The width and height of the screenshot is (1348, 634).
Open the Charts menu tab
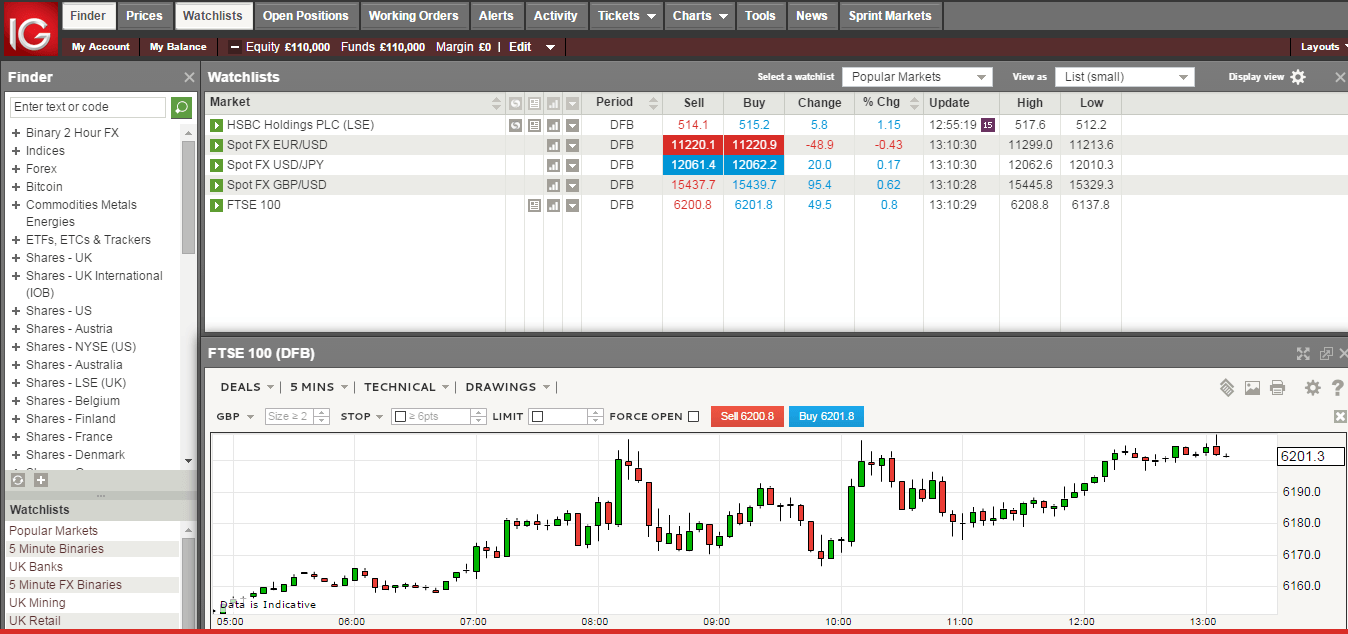(700, 16)
